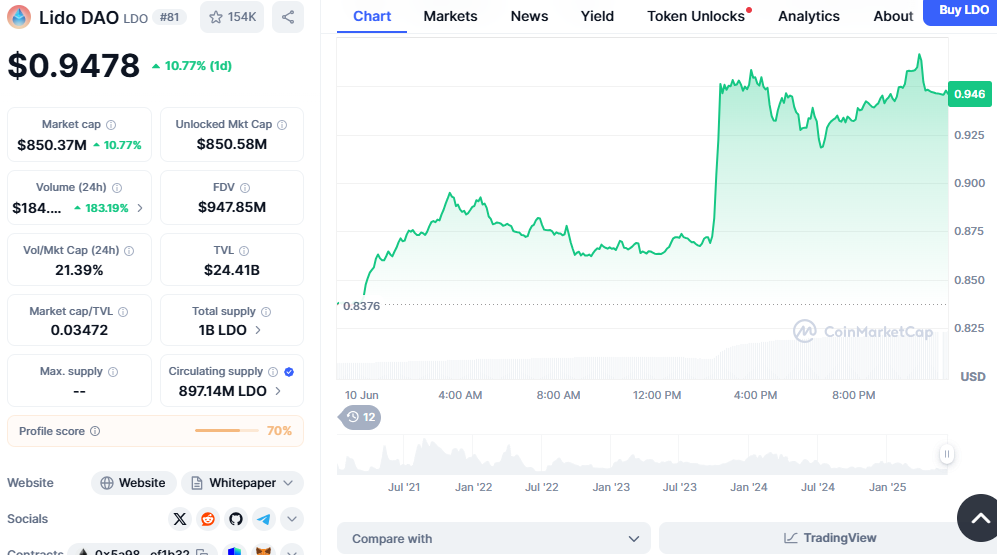Open the X (Twitter) social link
997x555 pixels.
coord(180,519)
